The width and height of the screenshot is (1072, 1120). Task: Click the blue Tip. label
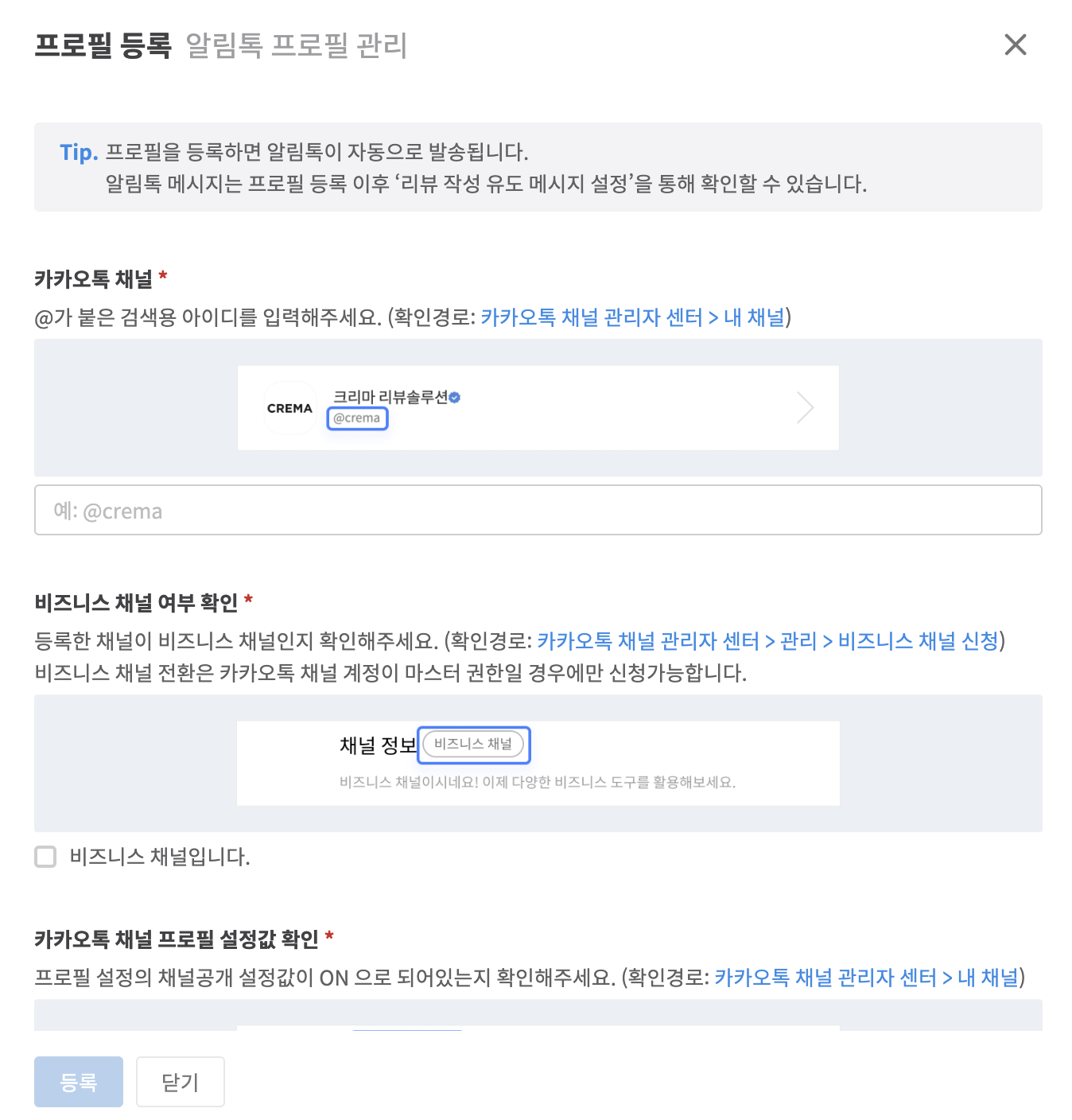(79, 152)
